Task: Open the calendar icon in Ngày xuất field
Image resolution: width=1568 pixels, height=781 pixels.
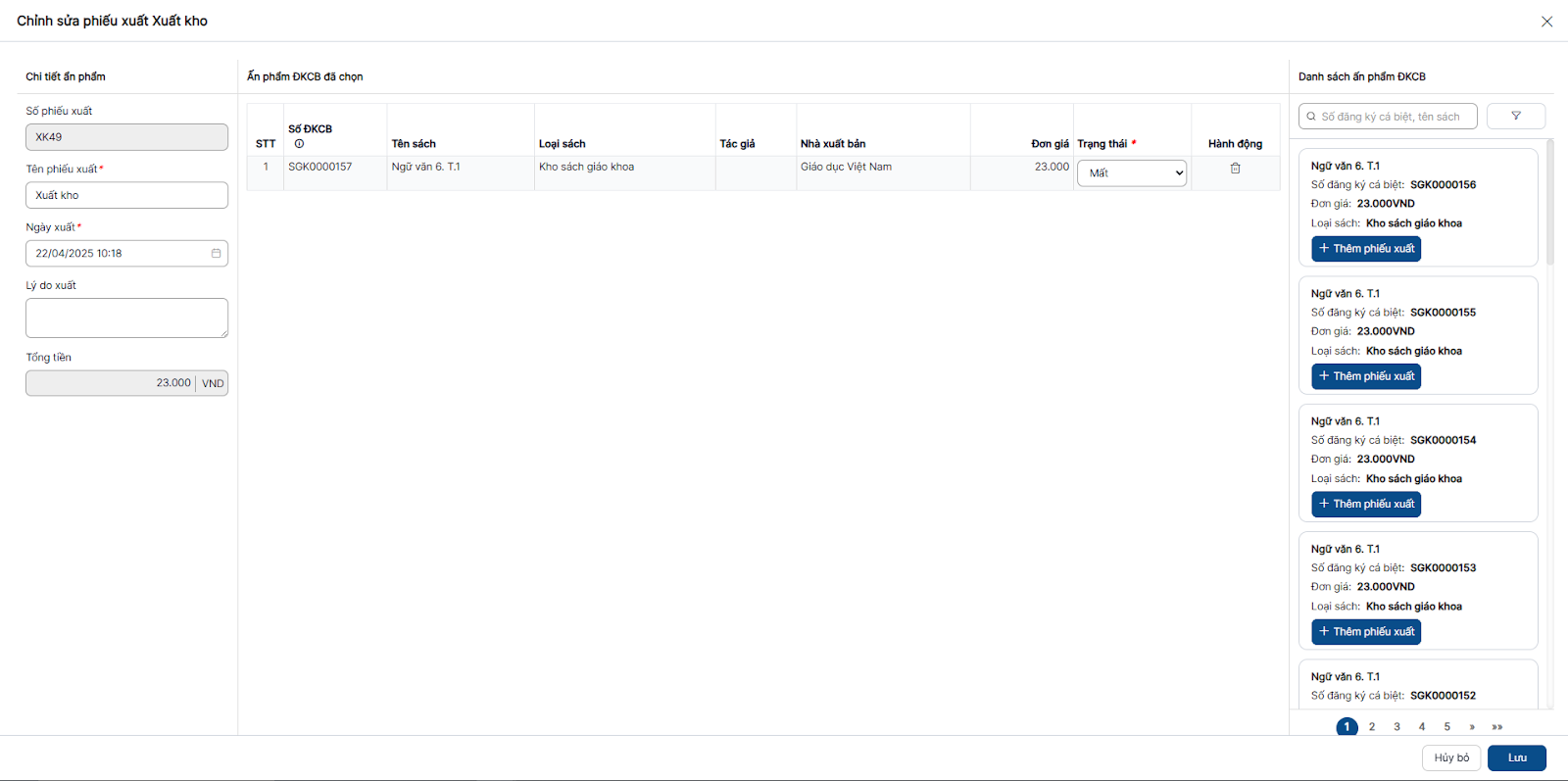Action: pos(216,254)
